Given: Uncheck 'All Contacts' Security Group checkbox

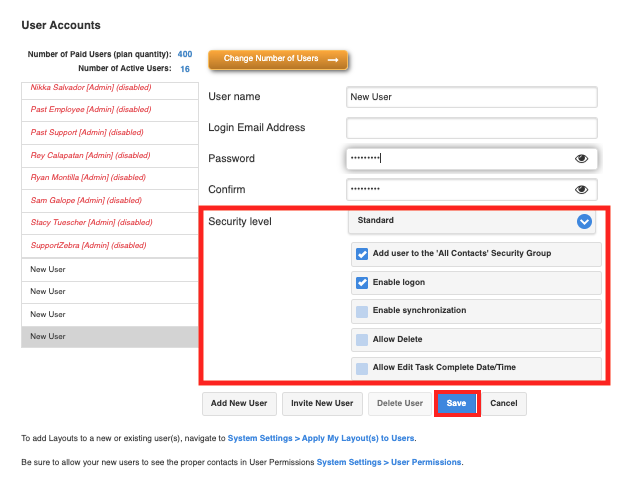Looking at the screenshot, I should [362, 254].
